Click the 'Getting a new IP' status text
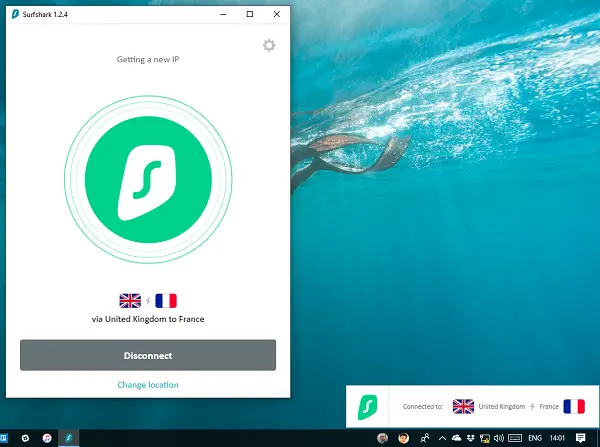 pos(148,59)
